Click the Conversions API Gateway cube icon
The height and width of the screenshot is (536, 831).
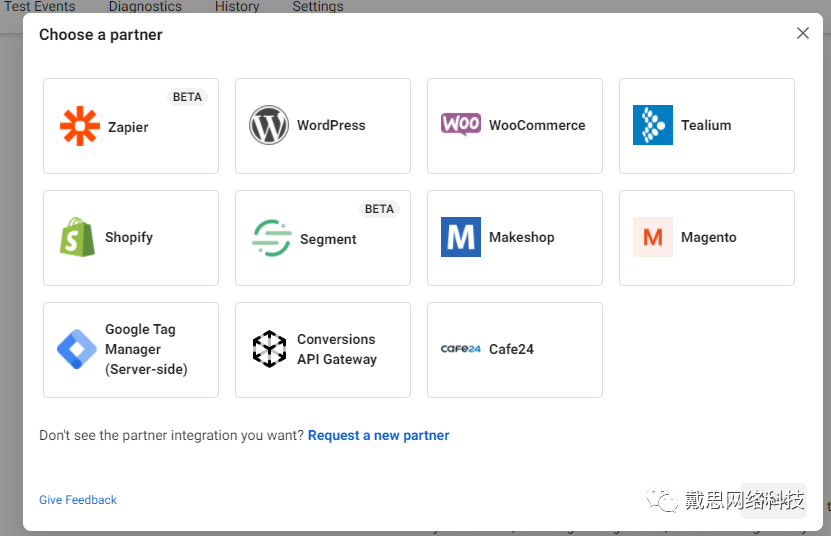point(269,349)
